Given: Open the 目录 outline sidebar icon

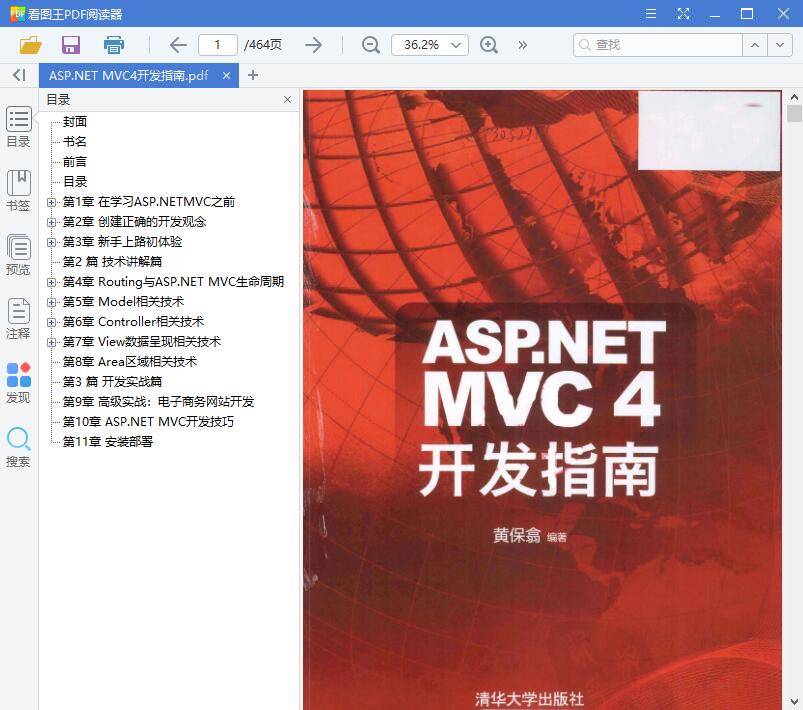Looking at the screenshot, I should point(18,127).
